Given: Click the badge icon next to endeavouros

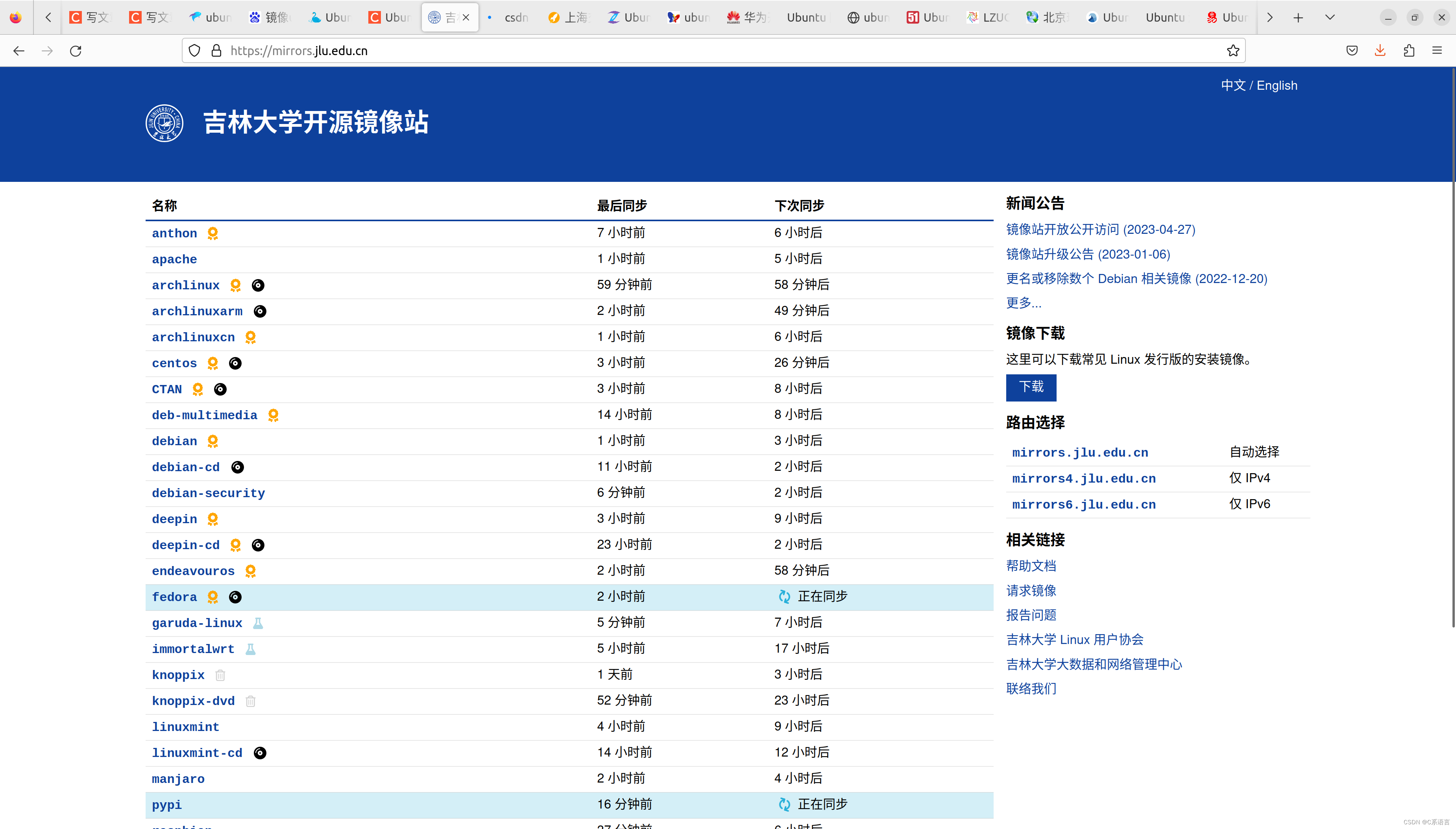Looking at the screenshot, I should 250,571.
